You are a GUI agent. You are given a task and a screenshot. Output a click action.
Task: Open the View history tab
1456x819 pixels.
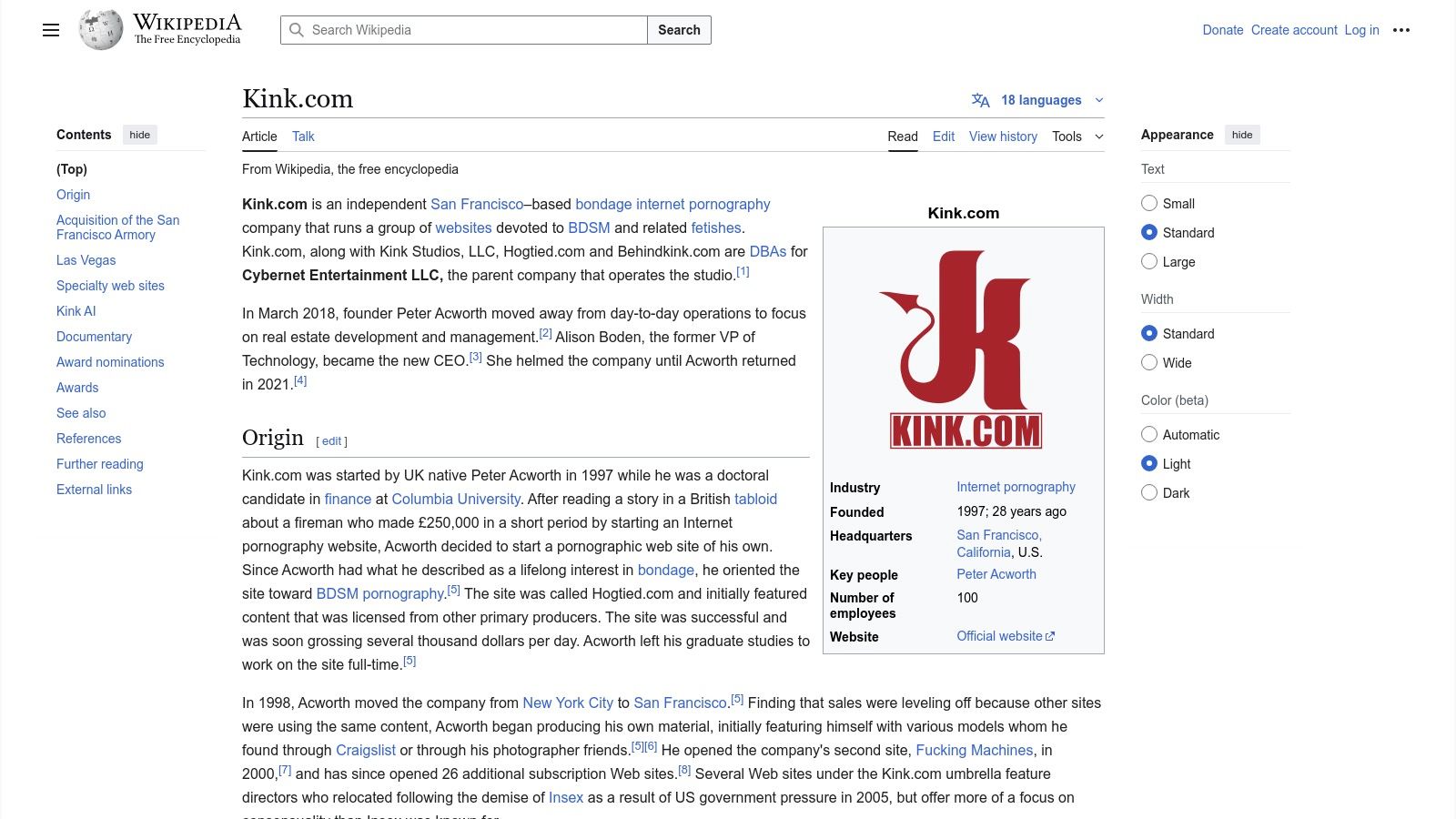[x=1003, y=136]
